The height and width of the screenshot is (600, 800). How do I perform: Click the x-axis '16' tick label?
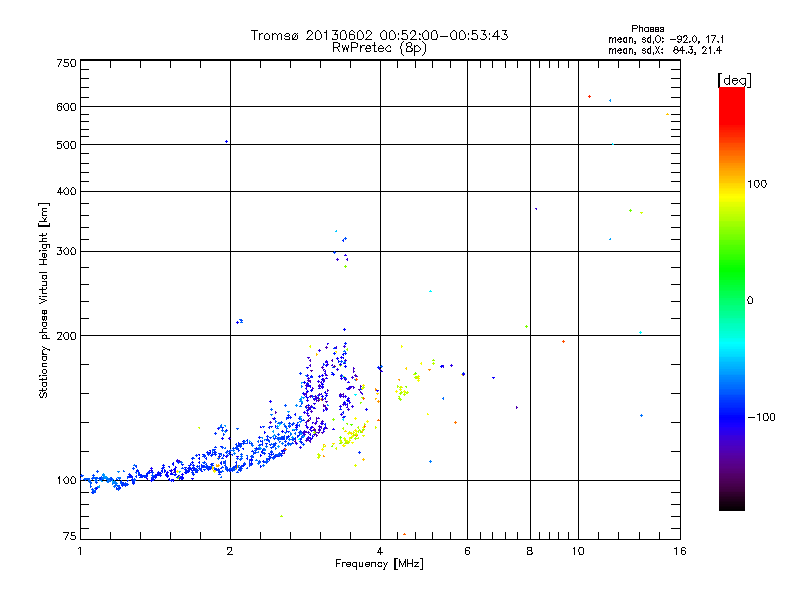pos(680,551)
